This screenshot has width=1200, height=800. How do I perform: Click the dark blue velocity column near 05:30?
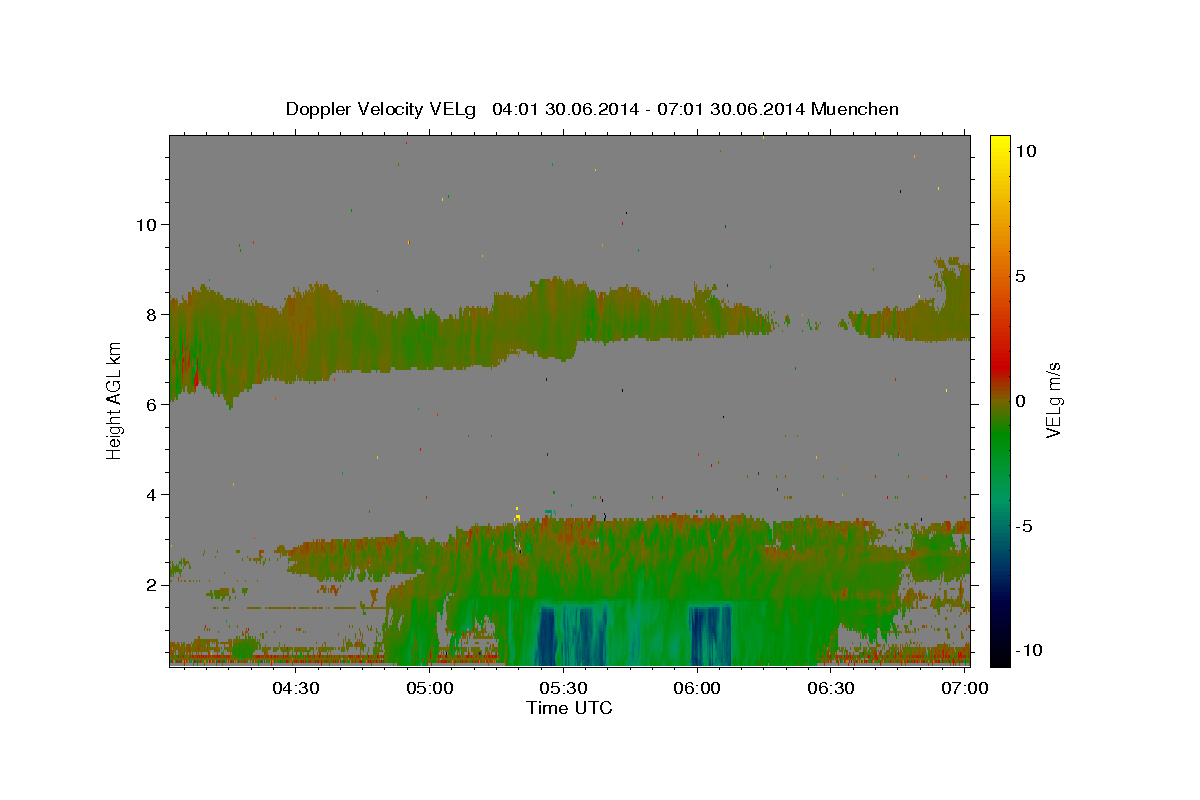point(548,635)
